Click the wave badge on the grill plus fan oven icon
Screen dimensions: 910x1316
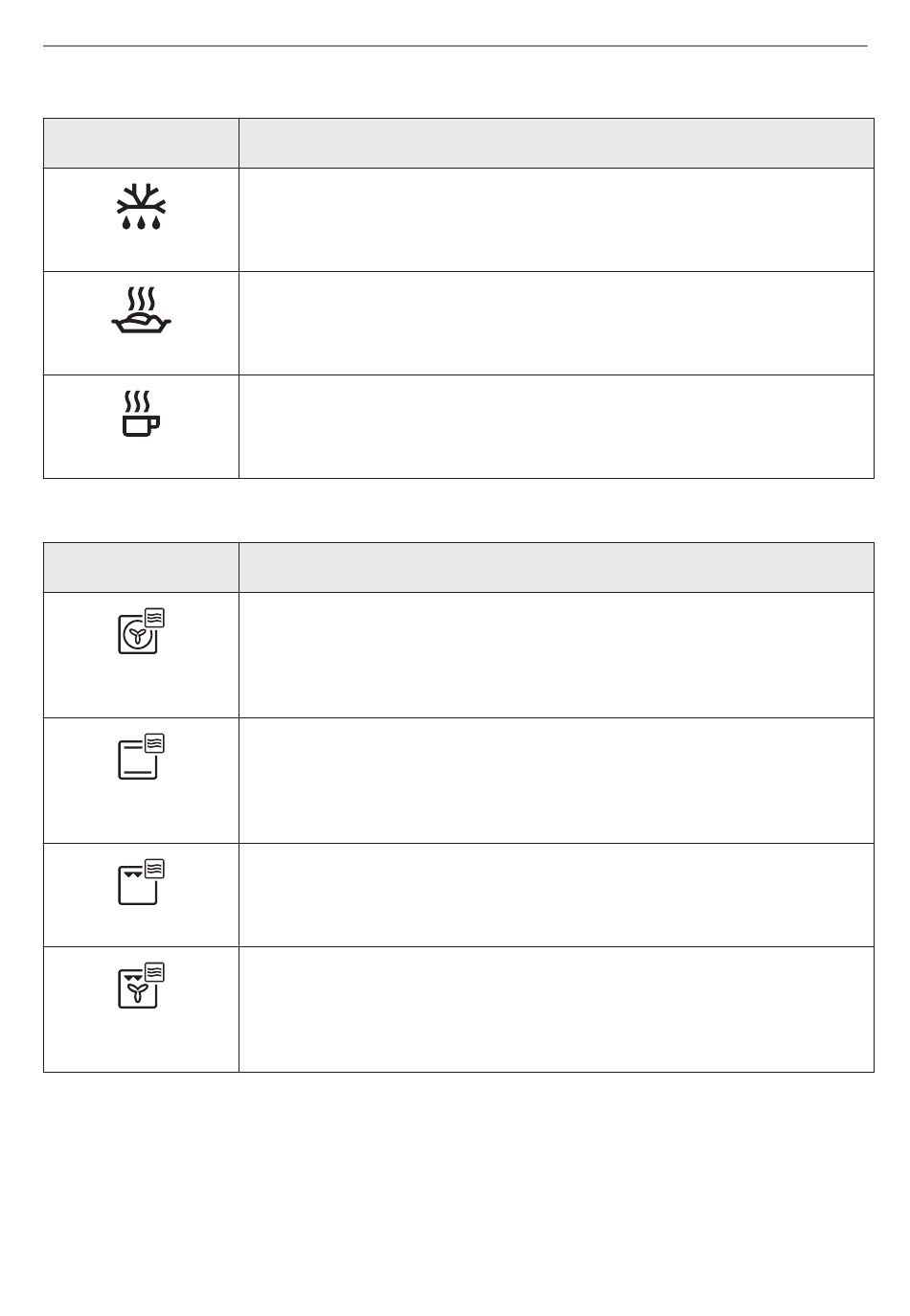click(156, 972)
